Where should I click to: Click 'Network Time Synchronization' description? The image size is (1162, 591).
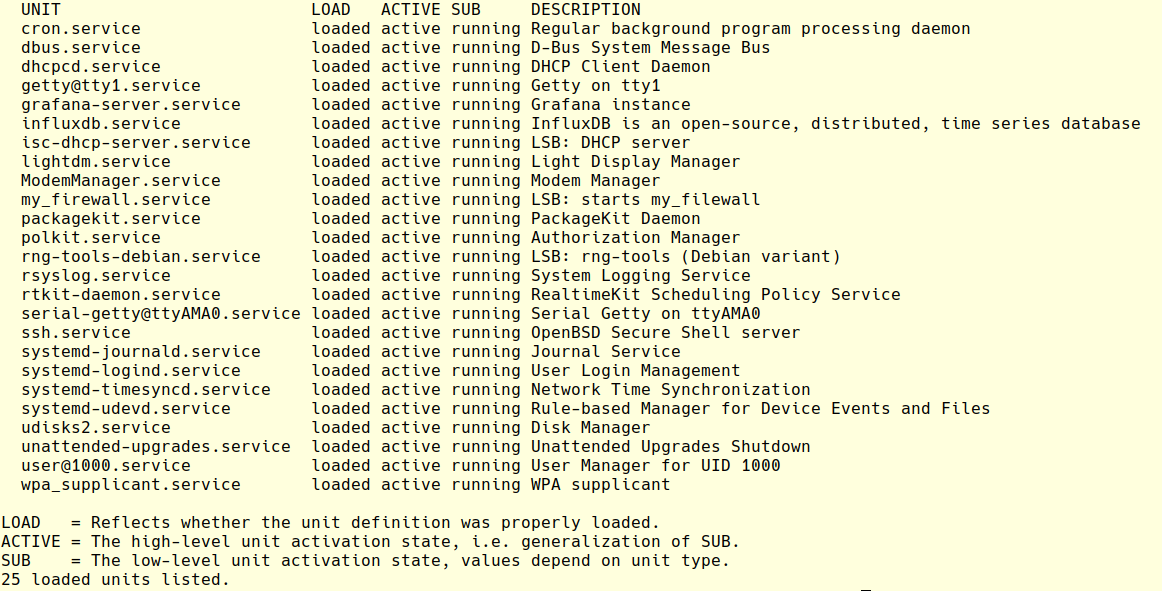pyautogui.click(x=671, y=390)
